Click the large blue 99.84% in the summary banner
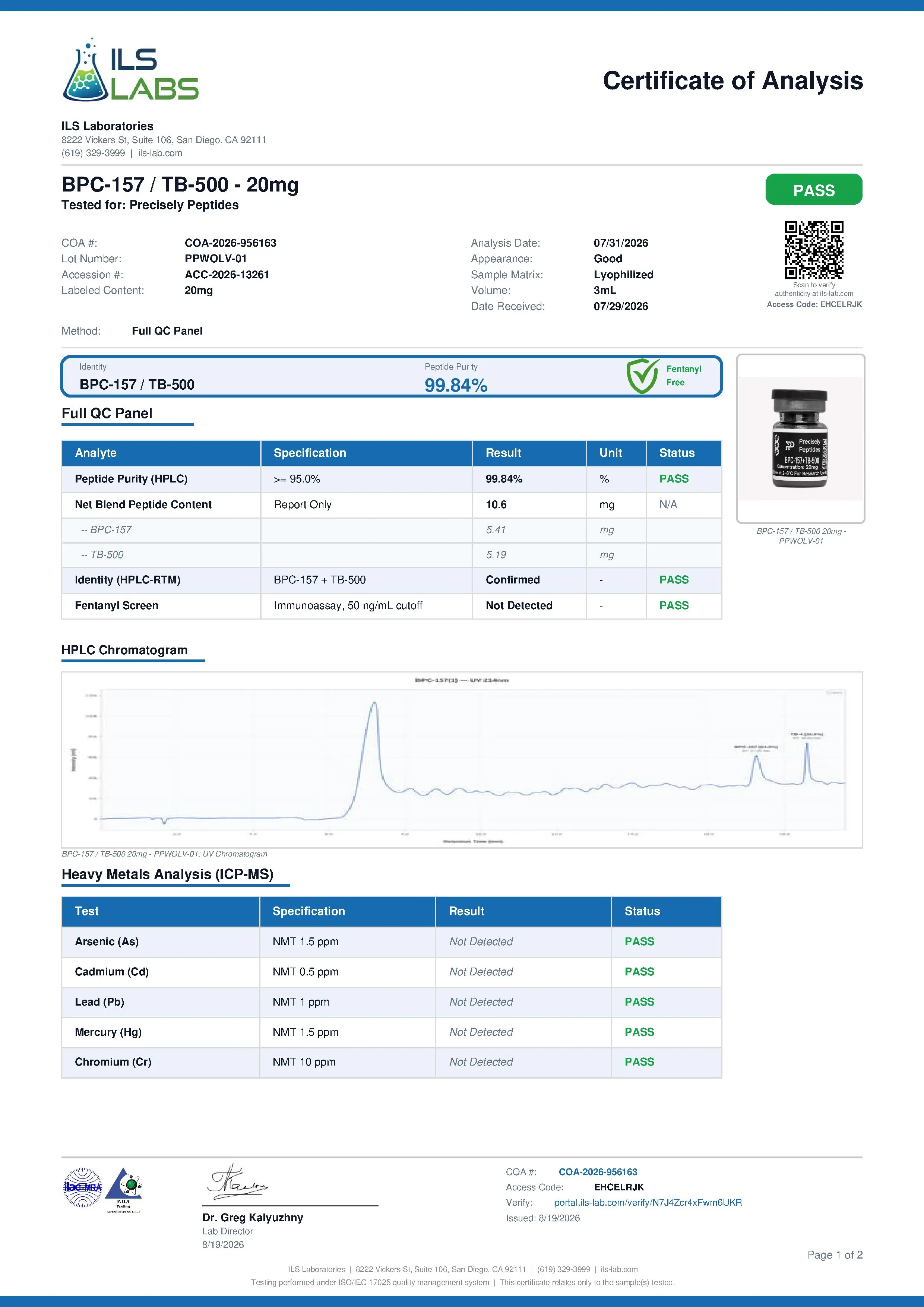This screenshot has width=924, height=1307. pos(456,385)
